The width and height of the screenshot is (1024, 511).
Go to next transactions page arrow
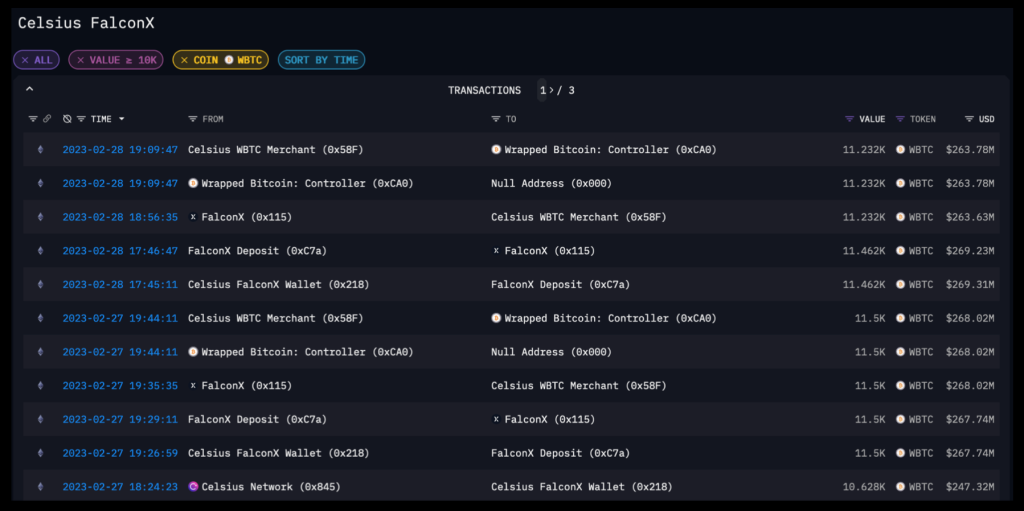click(551, 90)
